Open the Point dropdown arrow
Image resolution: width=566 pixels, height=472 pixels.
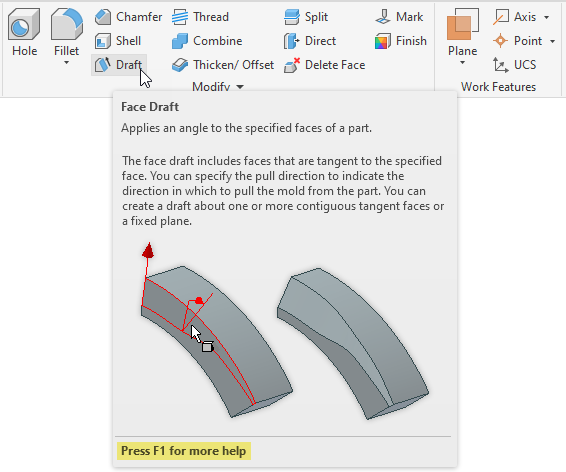coord(553,41)
